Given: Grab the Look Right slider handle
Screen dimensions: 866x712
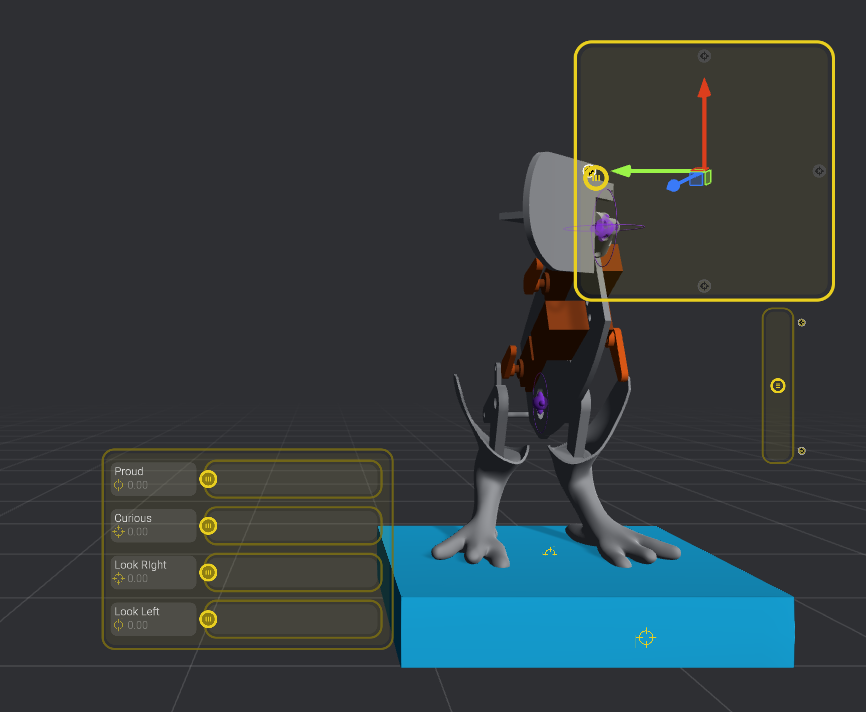Looking at the screenshot, I should [x=208, y=573].
